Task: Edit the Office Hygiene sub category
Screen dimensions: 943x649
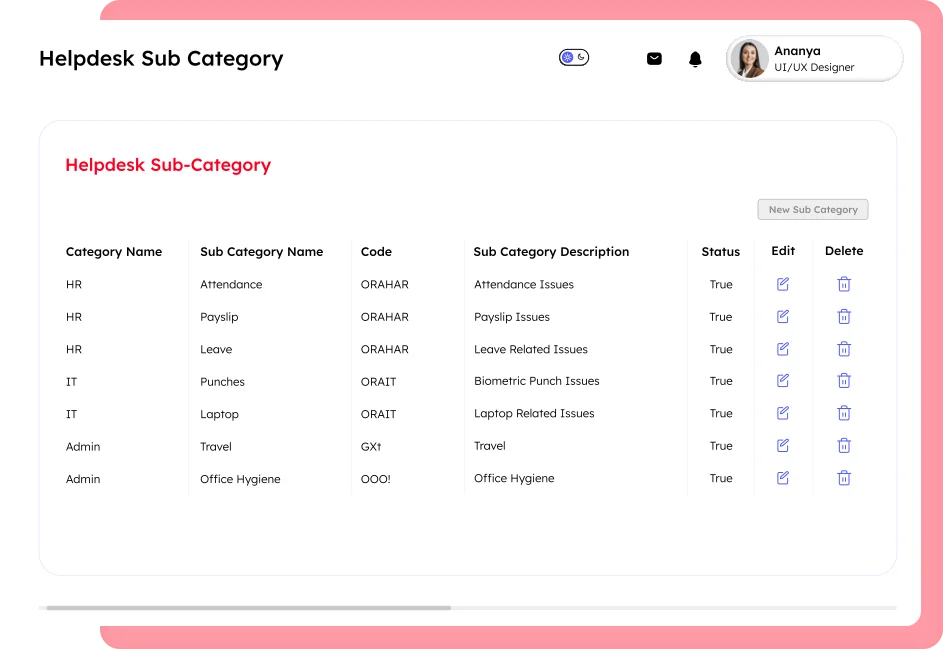Action: coord(782,478)
